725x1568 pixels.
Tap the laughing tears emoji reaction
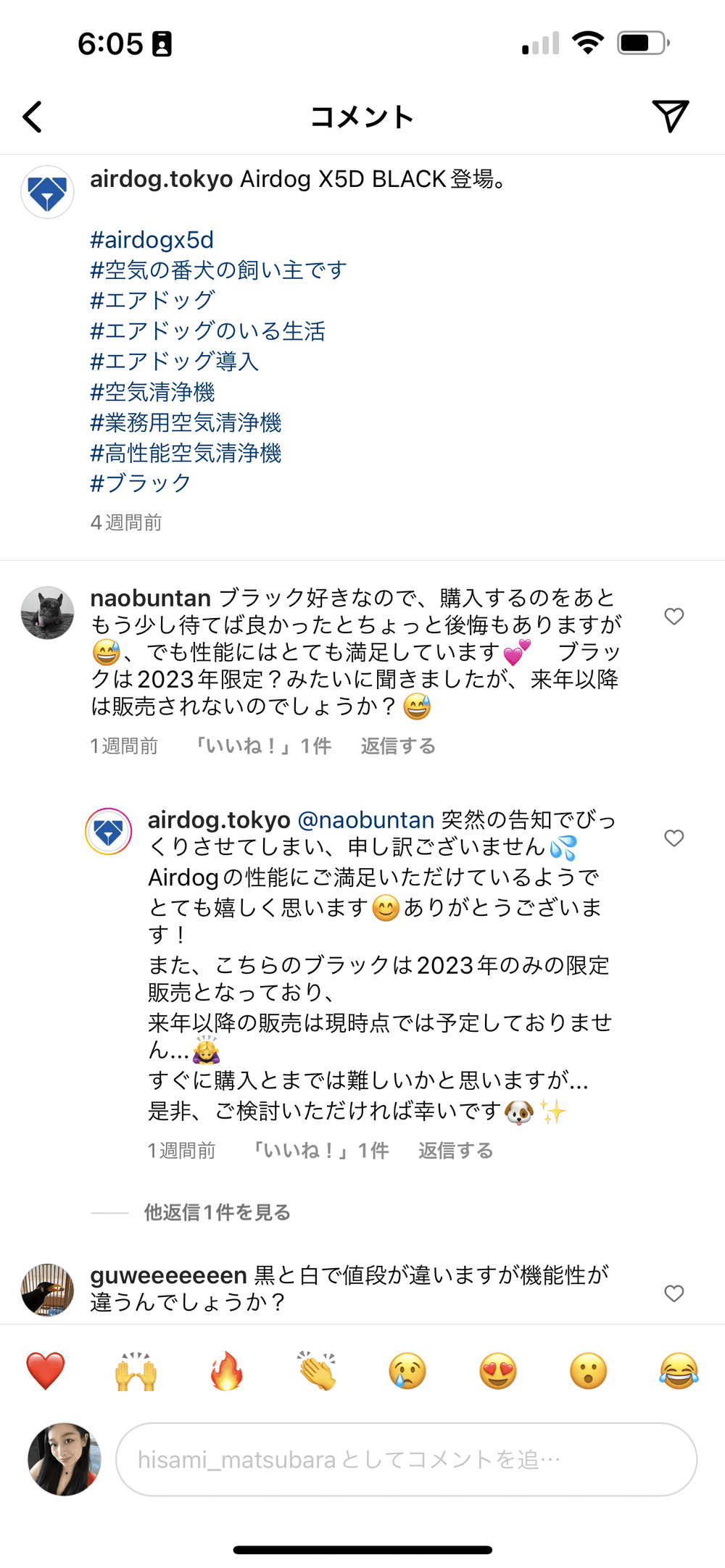click(679, 1371)
